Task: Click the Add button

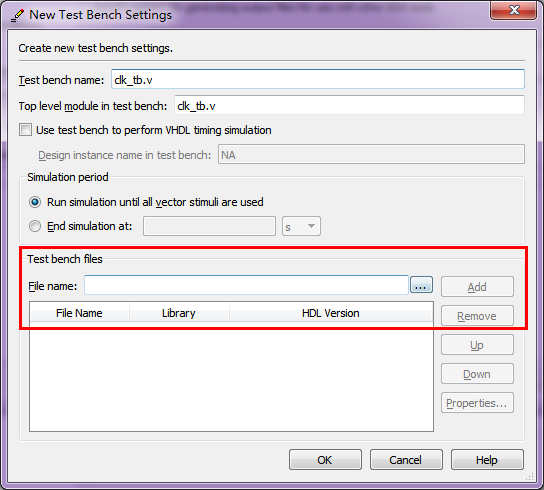Action: 477,287
